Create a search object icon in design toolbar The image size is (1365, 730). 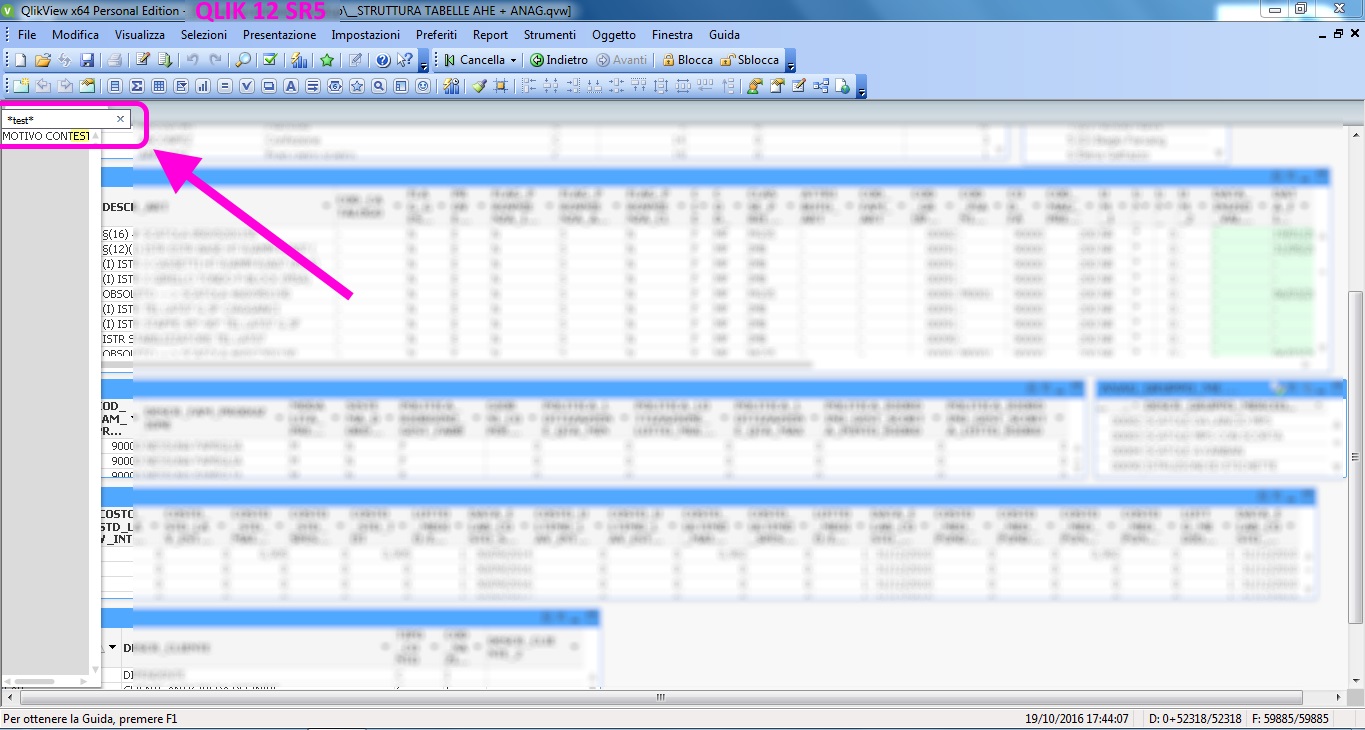coord(378,86)
